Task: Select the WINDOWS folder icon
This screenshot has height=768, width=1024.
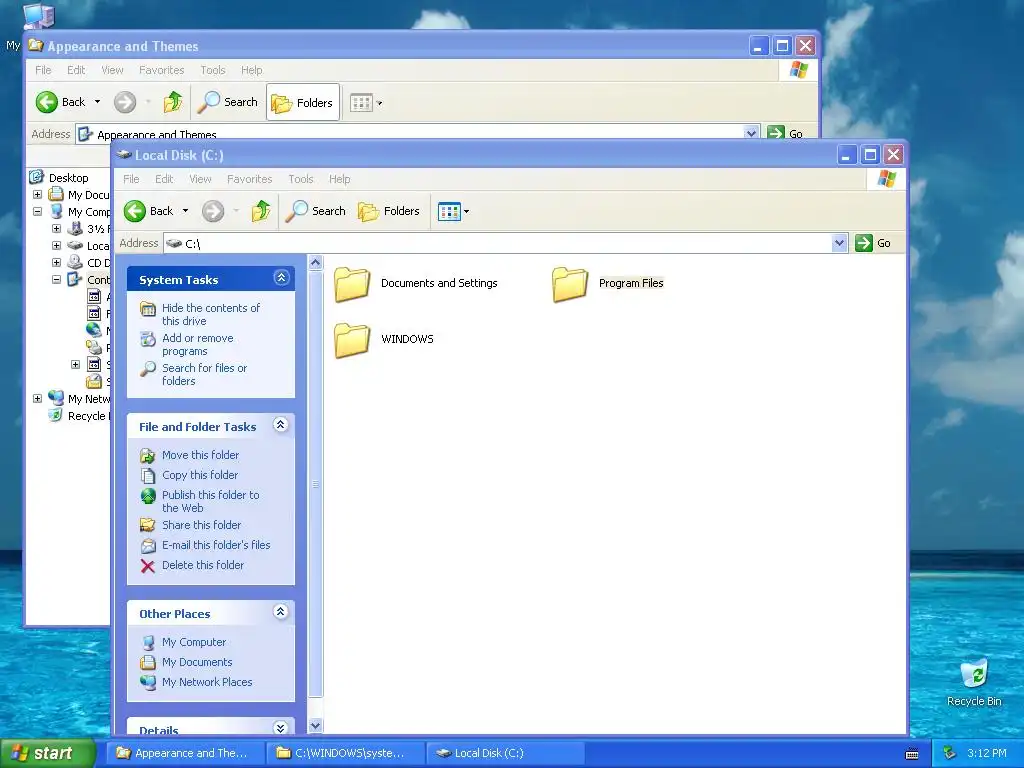Action: 352,340
